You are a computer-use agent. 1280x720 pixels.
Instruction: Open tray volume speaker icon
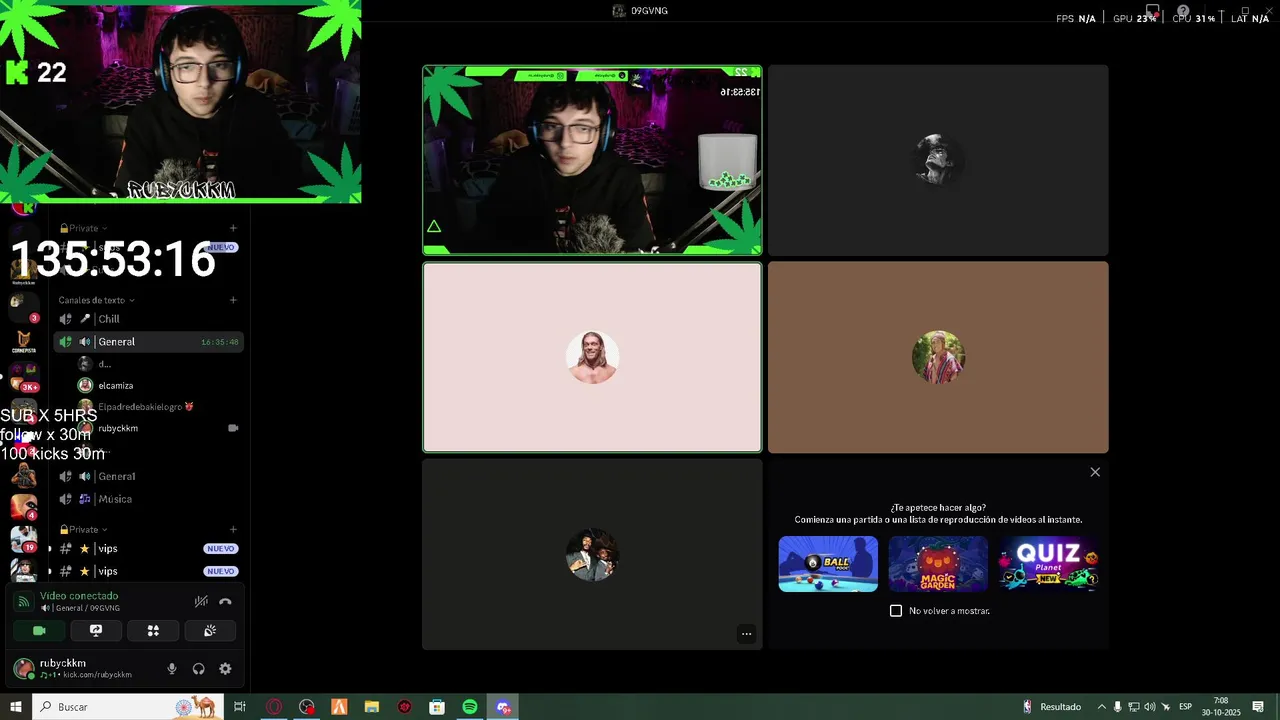pyautogui.click(x=1149, y=707)
